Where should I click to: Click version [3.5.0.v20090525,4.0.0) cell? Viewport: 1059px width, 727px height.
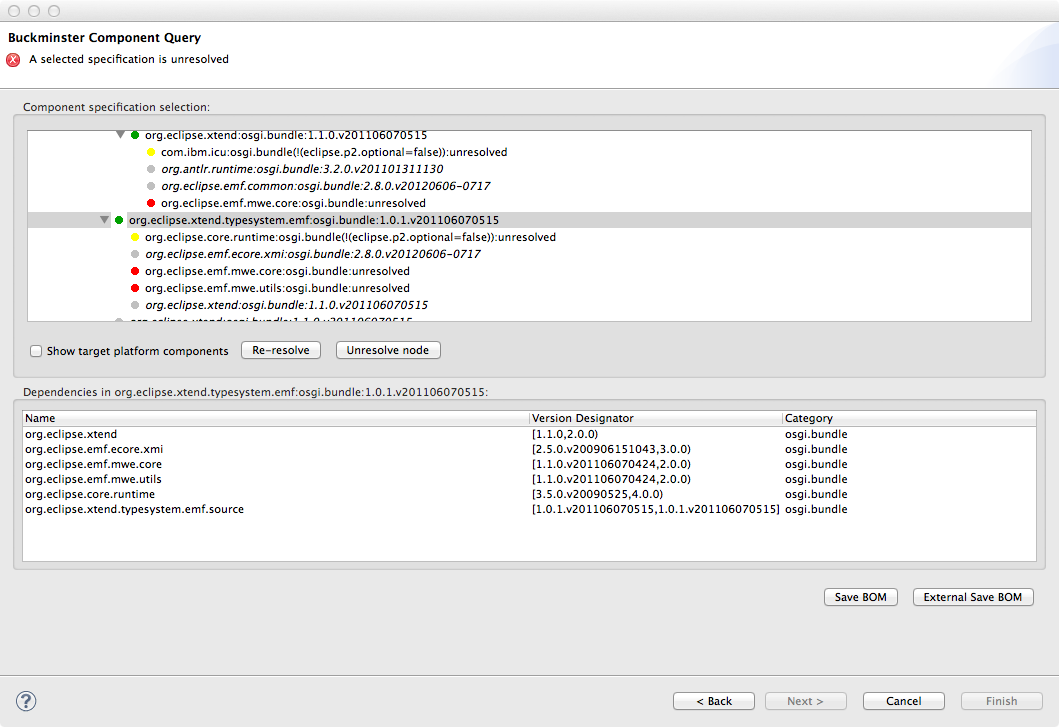tap(597, 494)
